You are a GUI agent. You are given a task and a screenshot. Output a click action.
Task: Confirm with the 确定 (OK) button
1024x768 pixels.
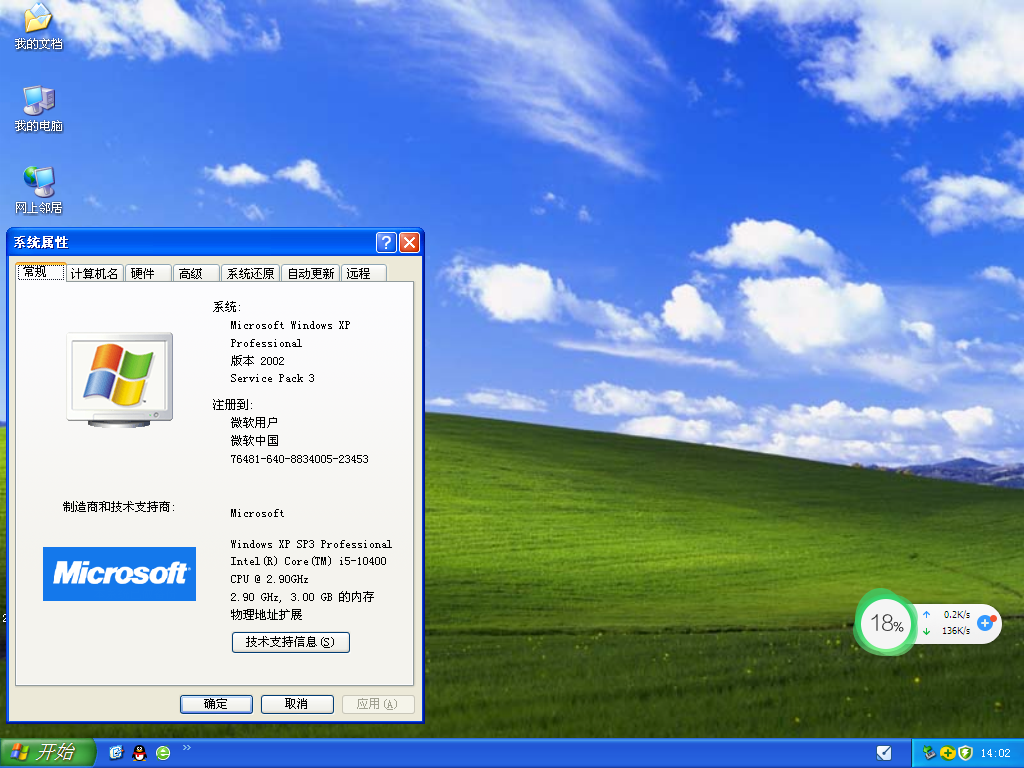pos(215,704)
